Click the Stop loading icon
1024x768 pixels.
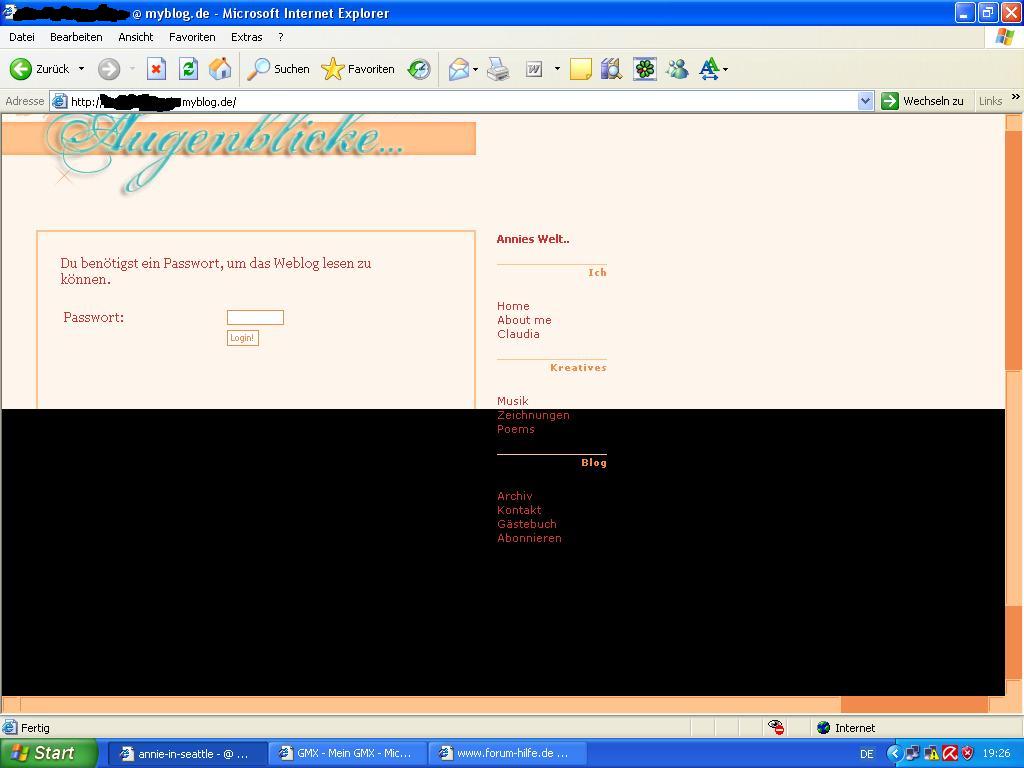coord(156,69)
